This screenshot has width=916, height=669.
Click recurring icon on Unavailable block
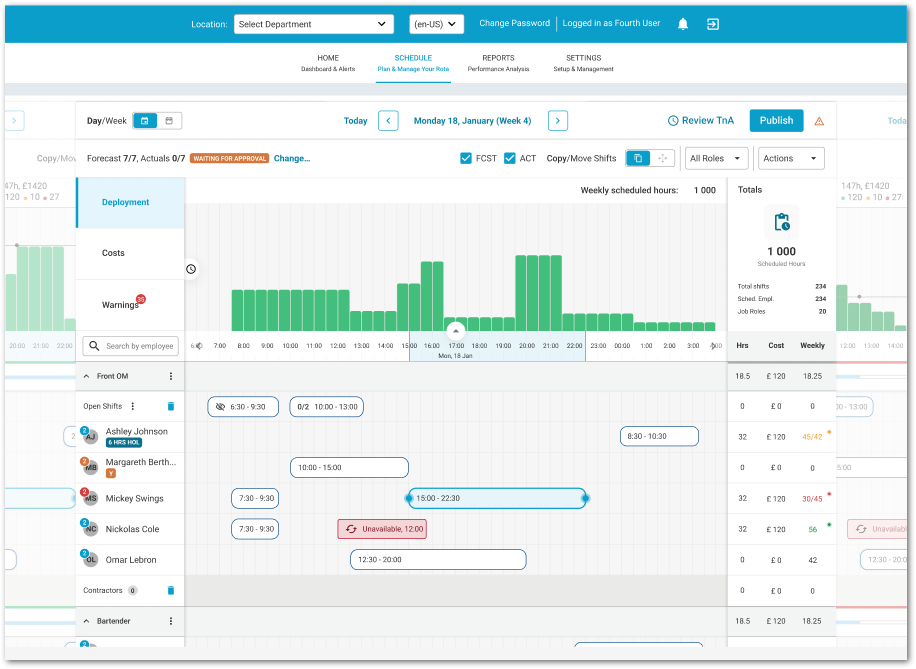pyautogui.click(x=351, y=529)
